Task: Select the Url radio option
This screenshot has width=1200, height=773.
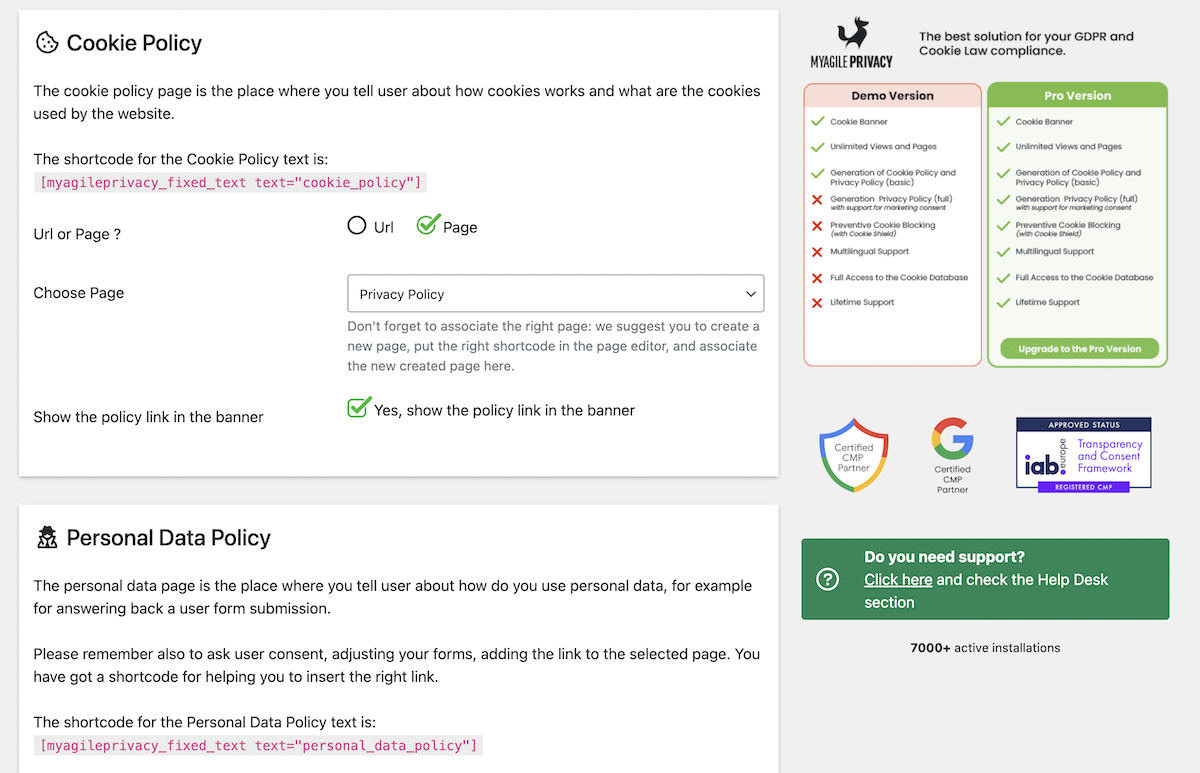Action: 357,226
